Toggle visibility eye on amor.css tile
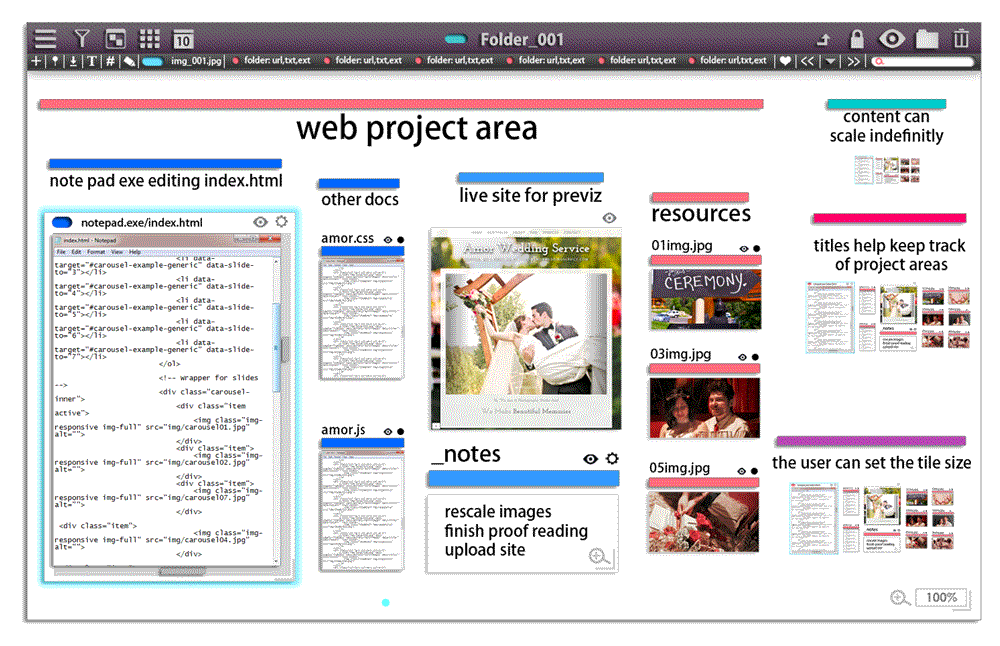The image size is (1000, 646). 388,240
